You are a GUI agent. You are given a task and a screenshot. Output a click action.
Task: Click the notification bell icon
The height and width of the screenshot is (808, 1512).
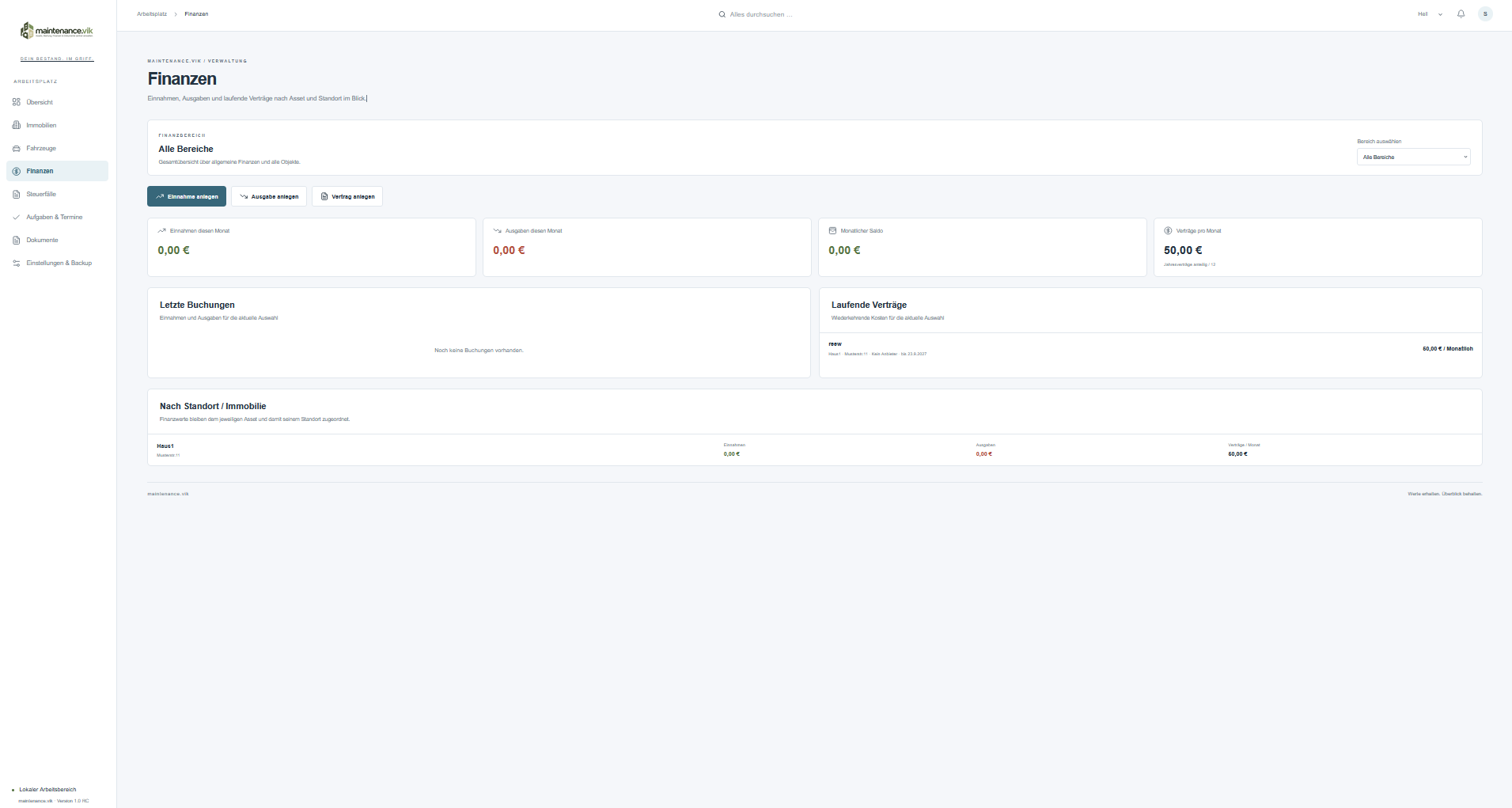(x=1461, y=14)
